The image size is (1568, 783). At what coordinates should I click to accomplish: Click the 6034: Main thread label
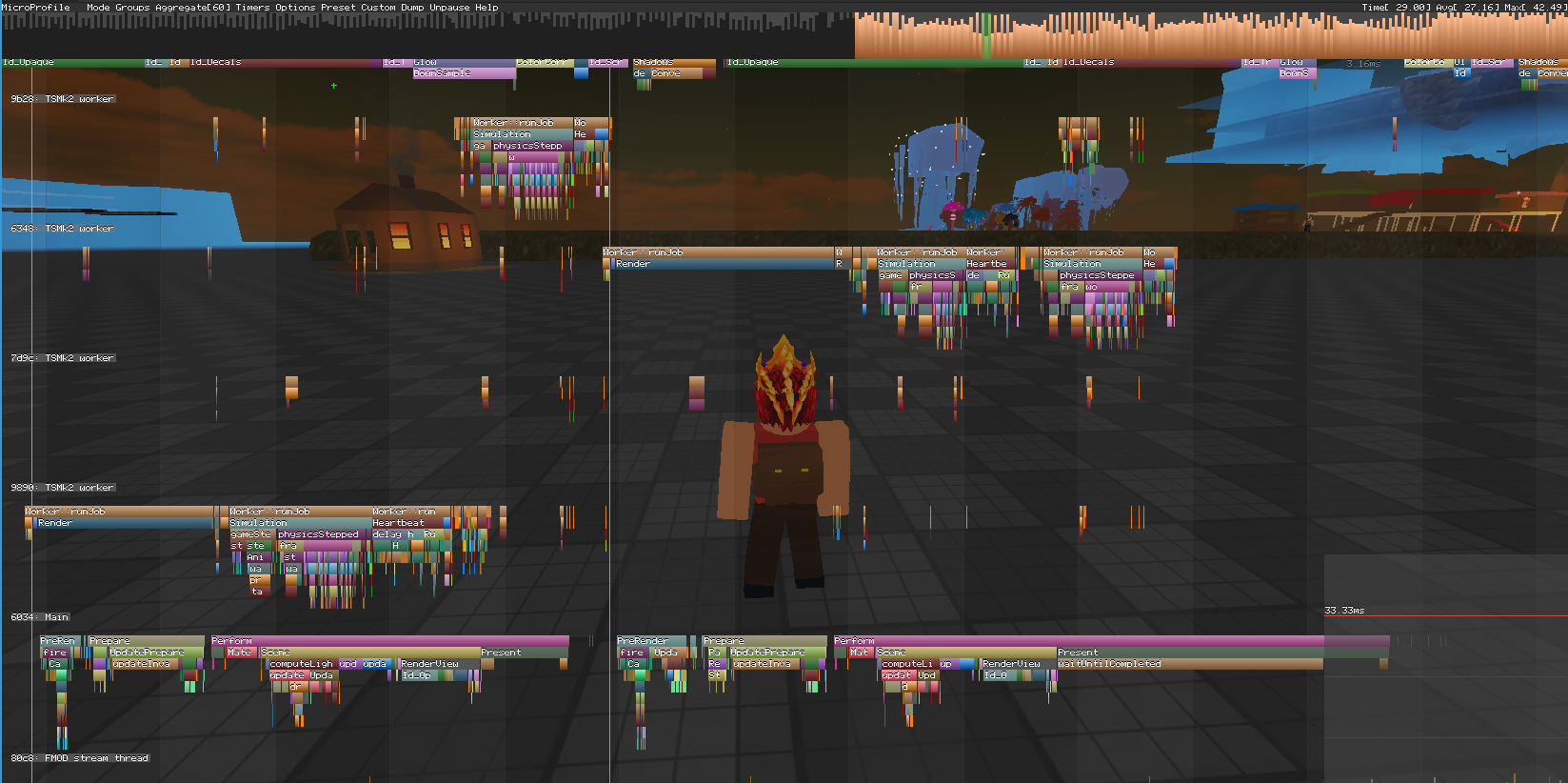40,617
